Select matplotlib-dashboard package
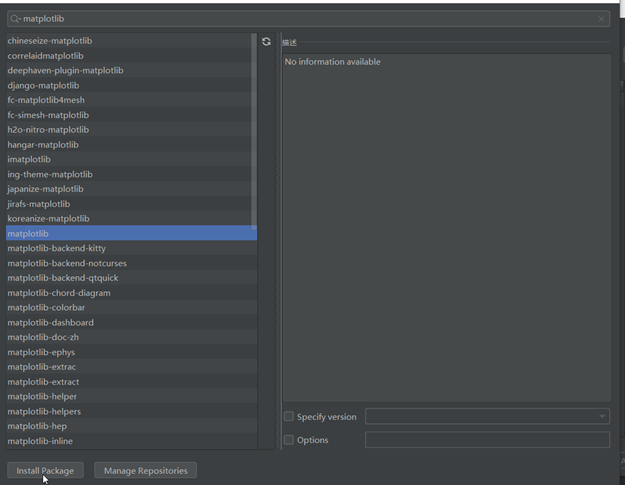Viewport: 625px width, 485px height. click(x=132, y=322)
